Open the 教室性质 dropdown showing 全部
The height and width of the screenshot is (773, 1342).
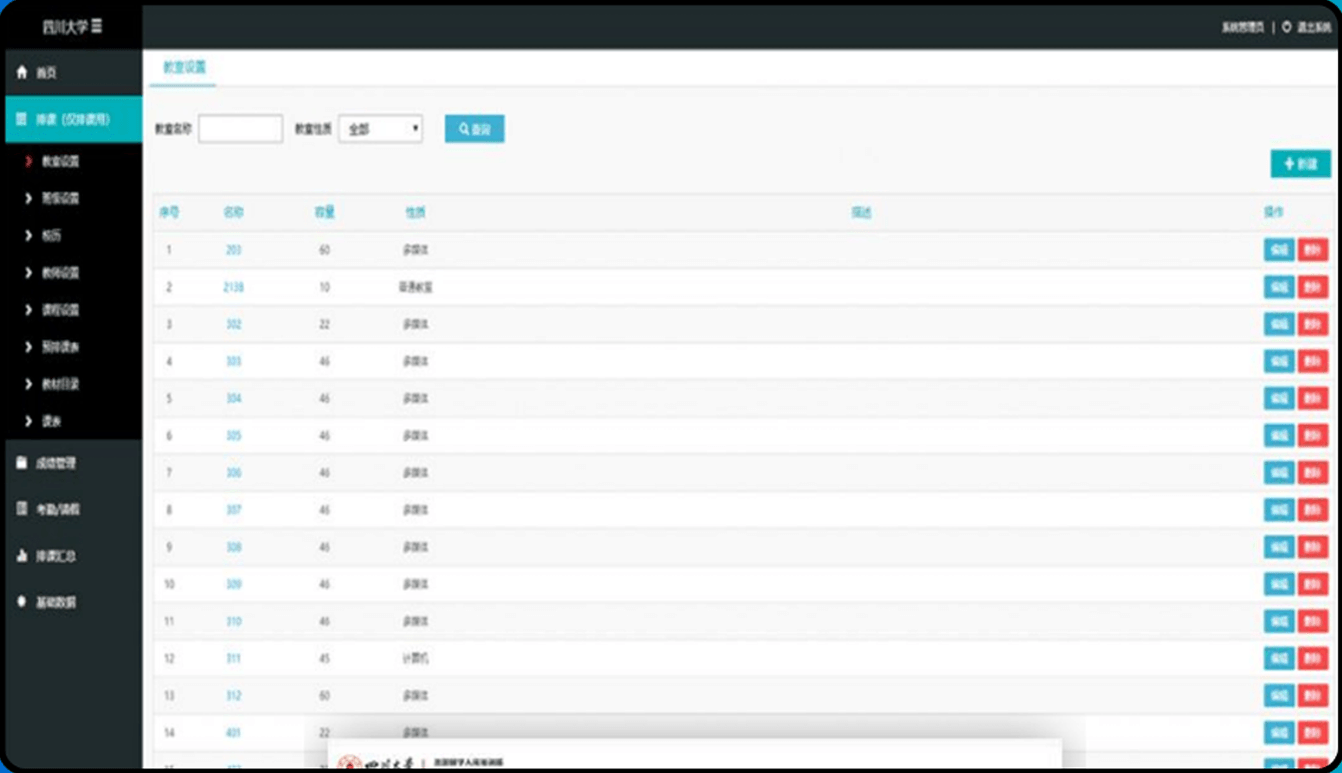pos(380,129)
